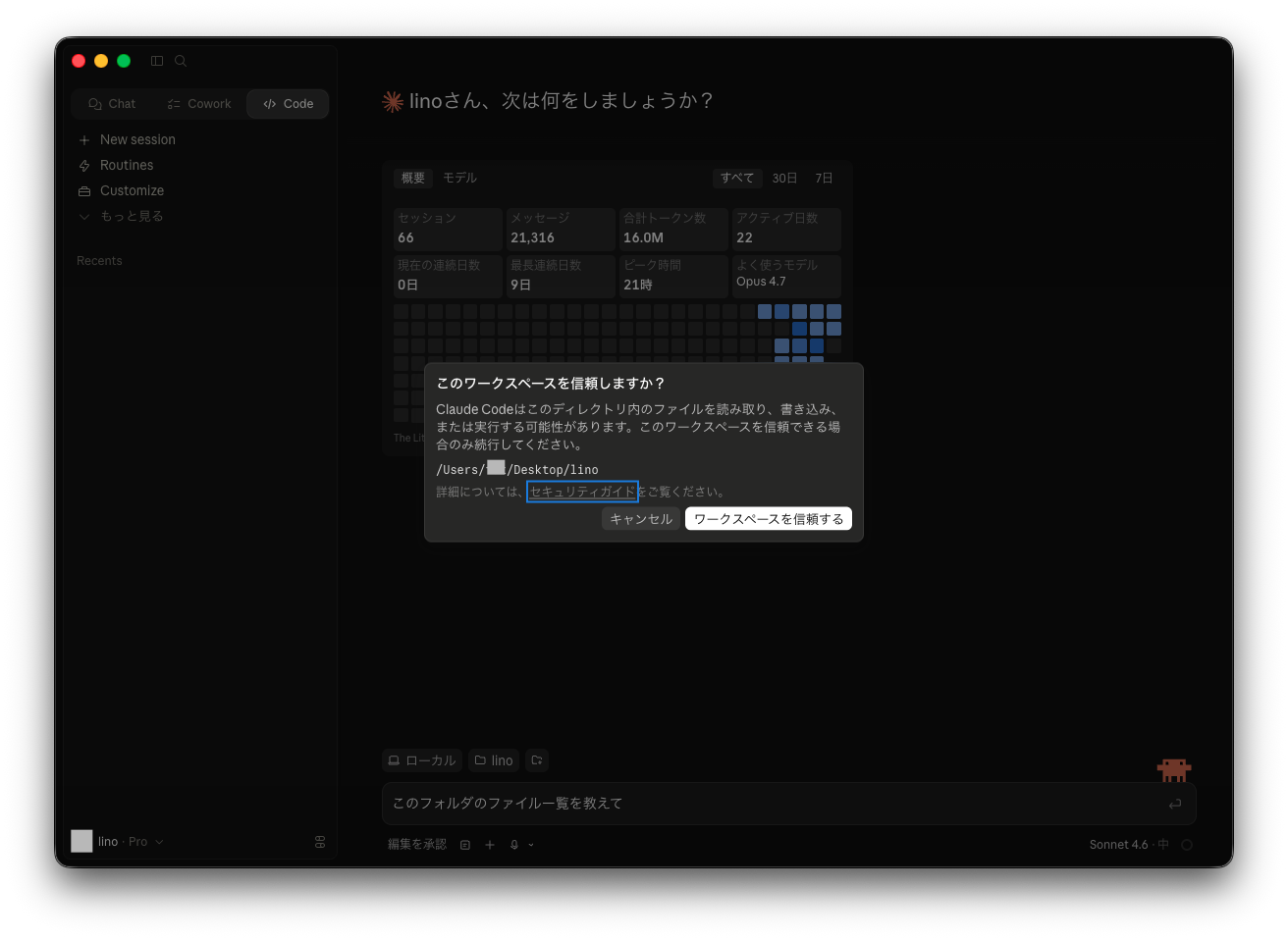This screenshot has width=1288, height=940.
Task: Click the メッセージ 21,316 stat card
Action: click(x=561, y=229)
